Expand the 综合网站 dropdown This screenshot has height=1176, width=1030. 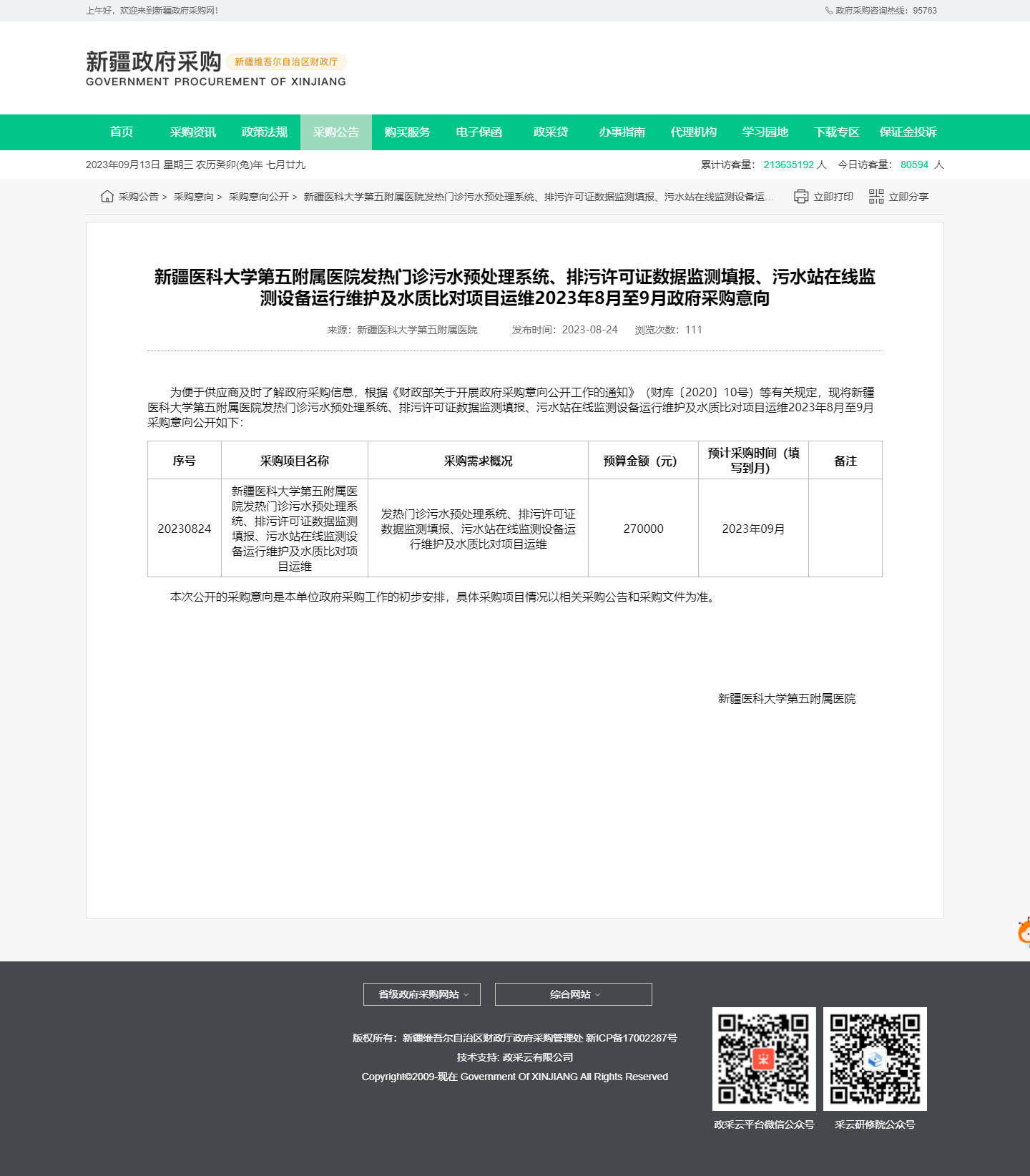point(574,994)
